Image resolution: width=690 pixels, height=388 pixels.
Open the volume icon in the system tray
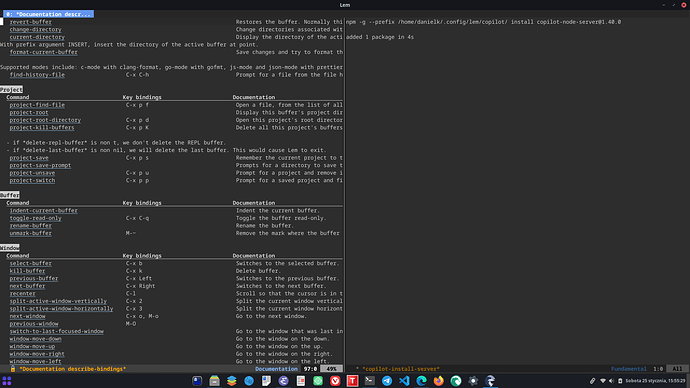(x=612, y=381)
